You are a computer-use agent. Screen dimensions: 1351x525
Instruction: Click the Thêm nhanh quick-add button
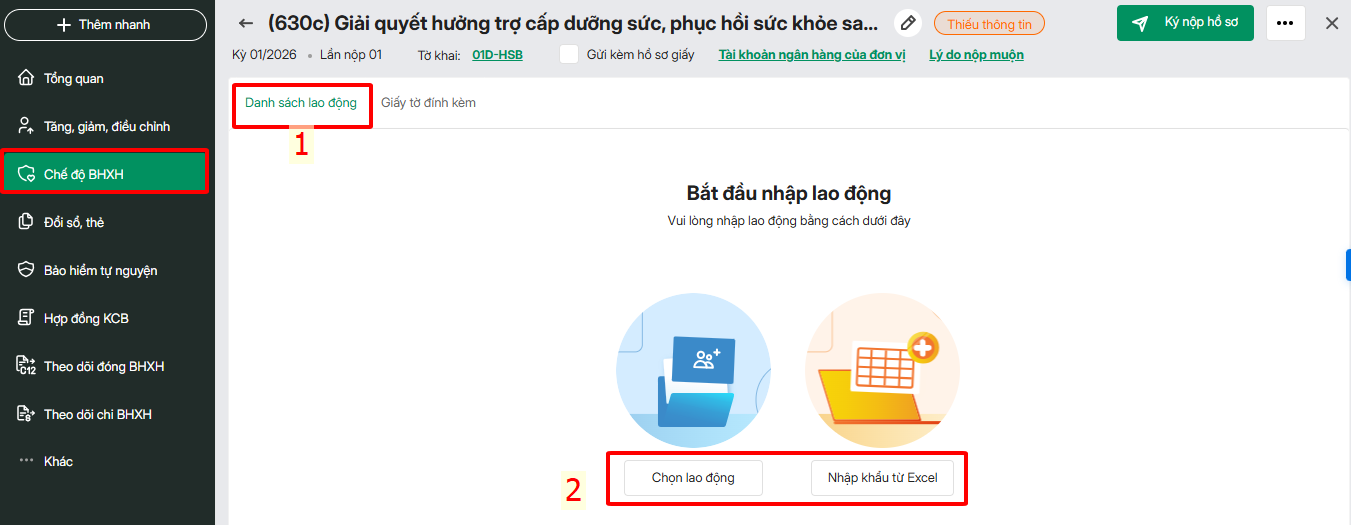(x=105, y=24)
